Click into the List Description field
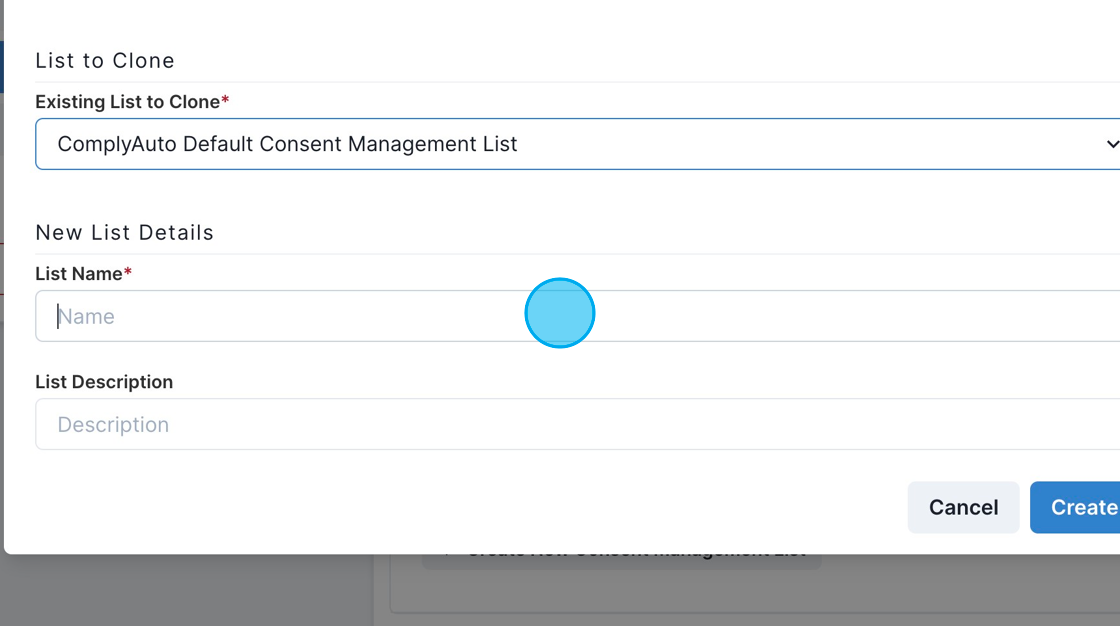 (x=578, y=424)
